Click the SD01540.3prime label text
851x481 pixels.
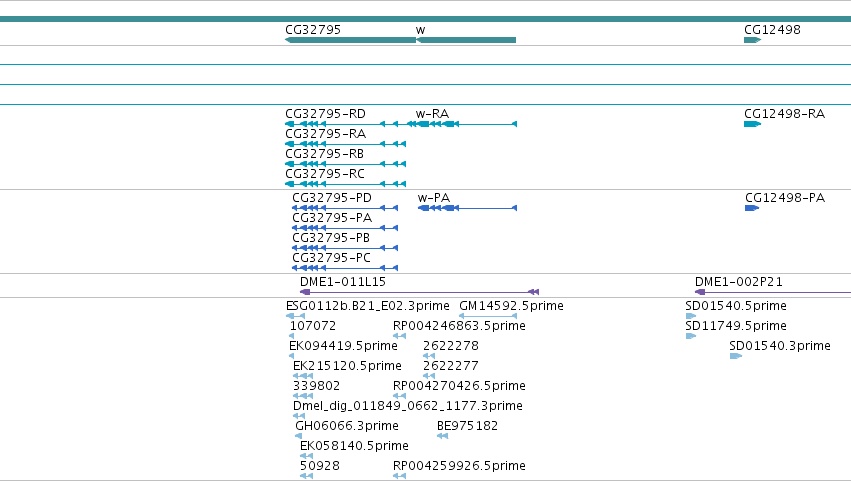coord(780,346)
